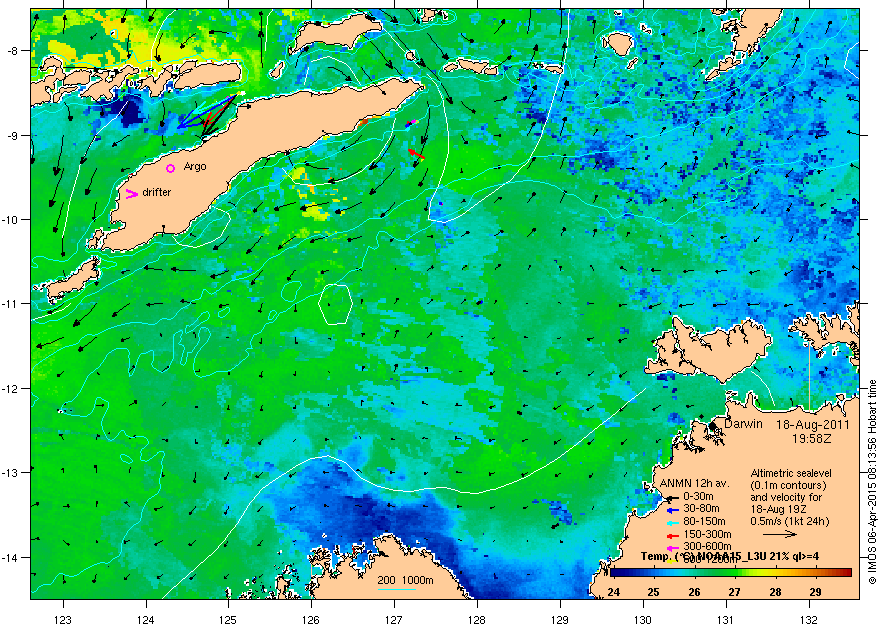880x630 pixels.
Task: Click the 80-150m legend label
Action: click(x=704, y=522)
